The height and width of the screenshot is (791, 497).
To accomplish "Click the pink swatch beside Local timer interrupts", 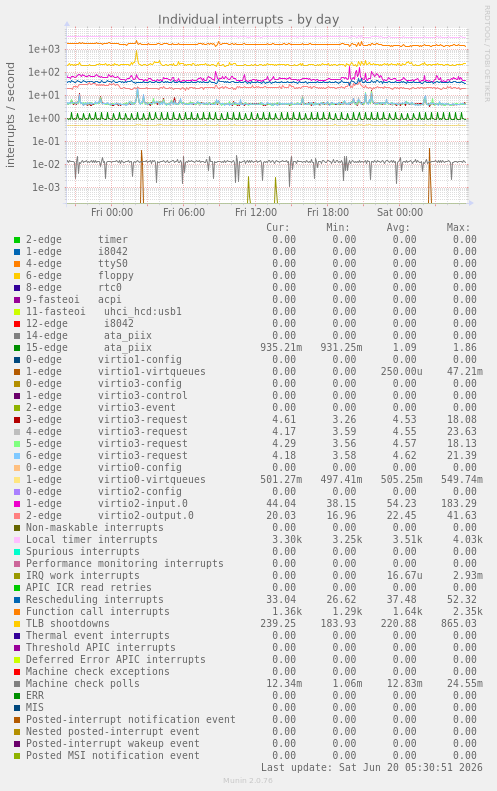I will (x=17, y=540).
